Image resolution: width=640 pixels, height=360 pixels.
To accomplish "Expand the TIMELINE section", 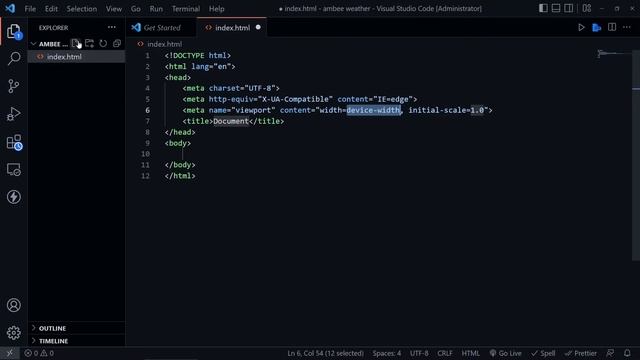I will point(77,341).
